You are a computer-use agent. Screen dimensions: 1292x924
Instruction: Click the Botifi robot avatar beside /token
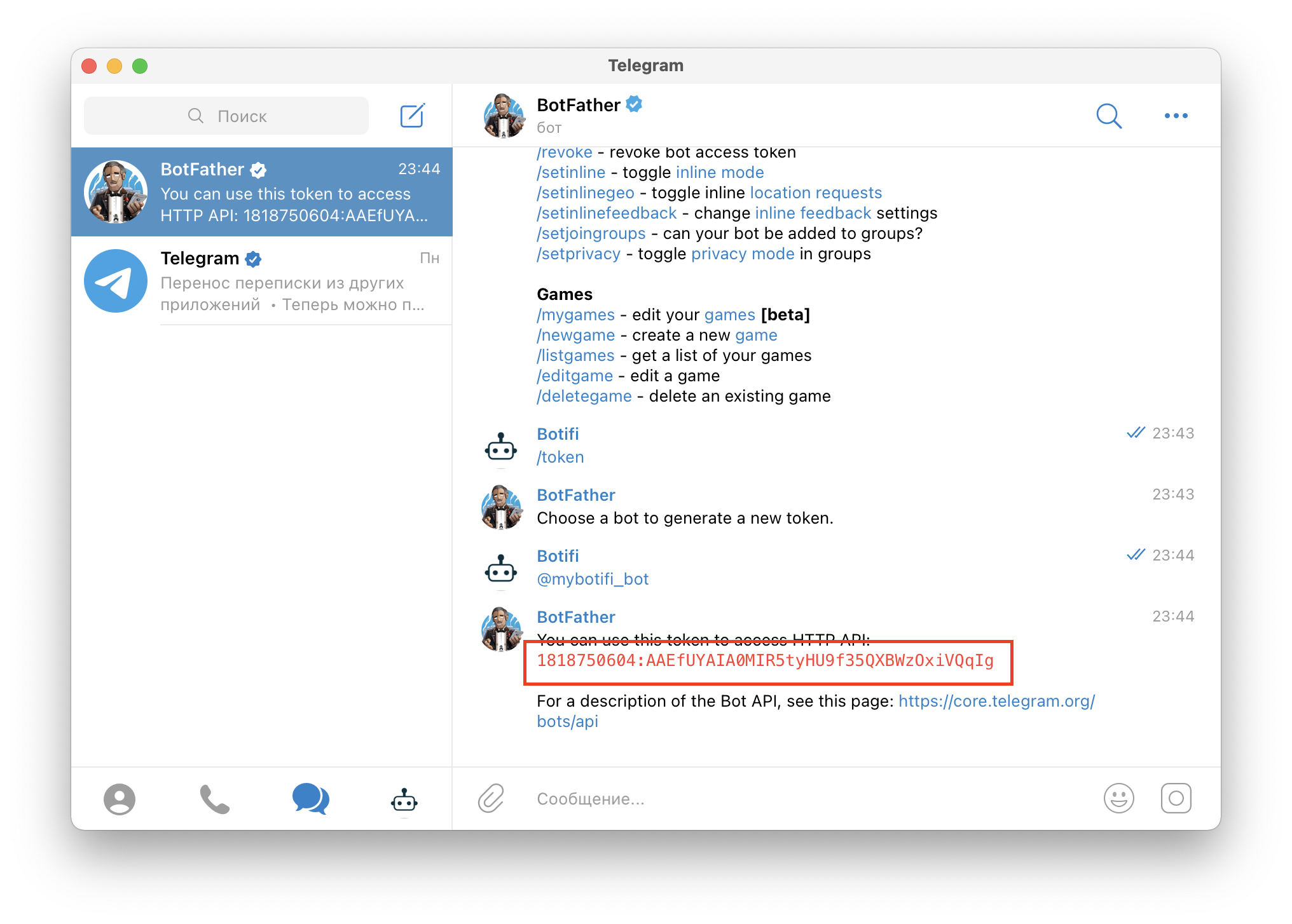coord(501,447)
